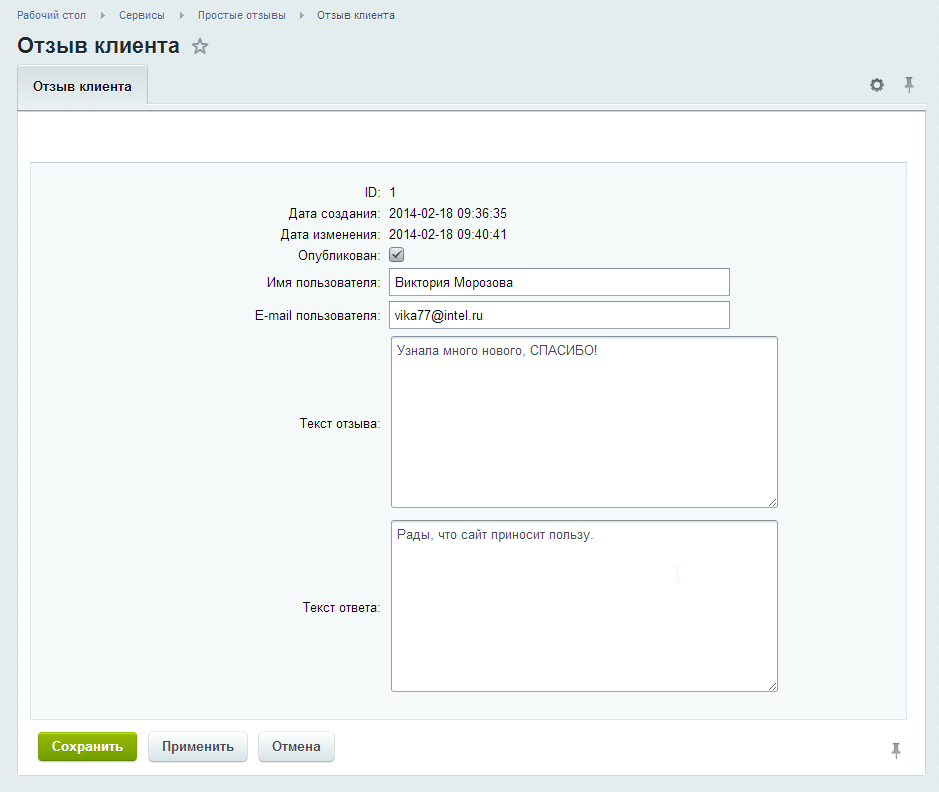
Task: Click the pin icon near the buttons
Action: (896, 749)
